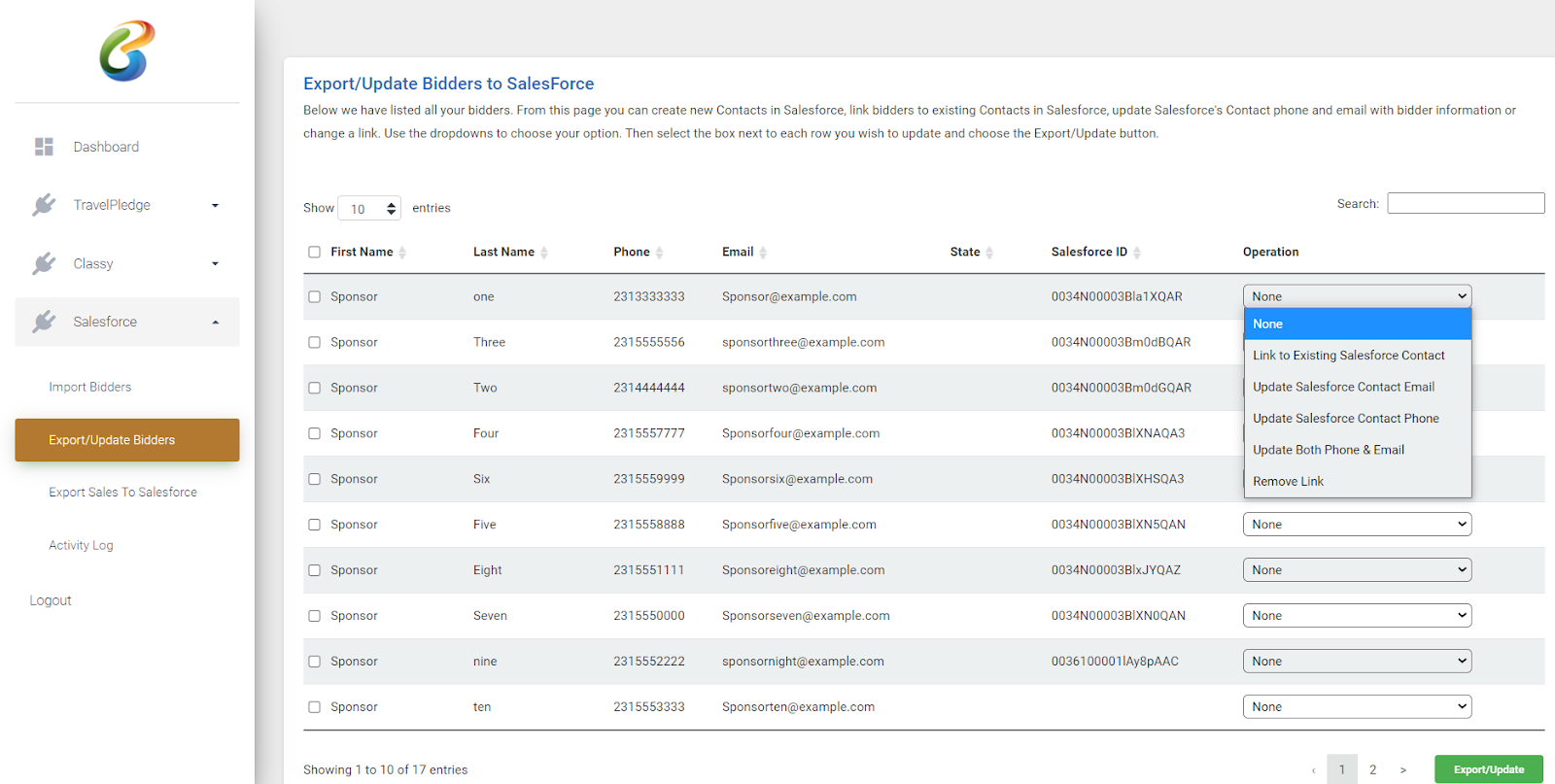Click the Classy plug icon
1555x784 pixels.
[44, 263]
